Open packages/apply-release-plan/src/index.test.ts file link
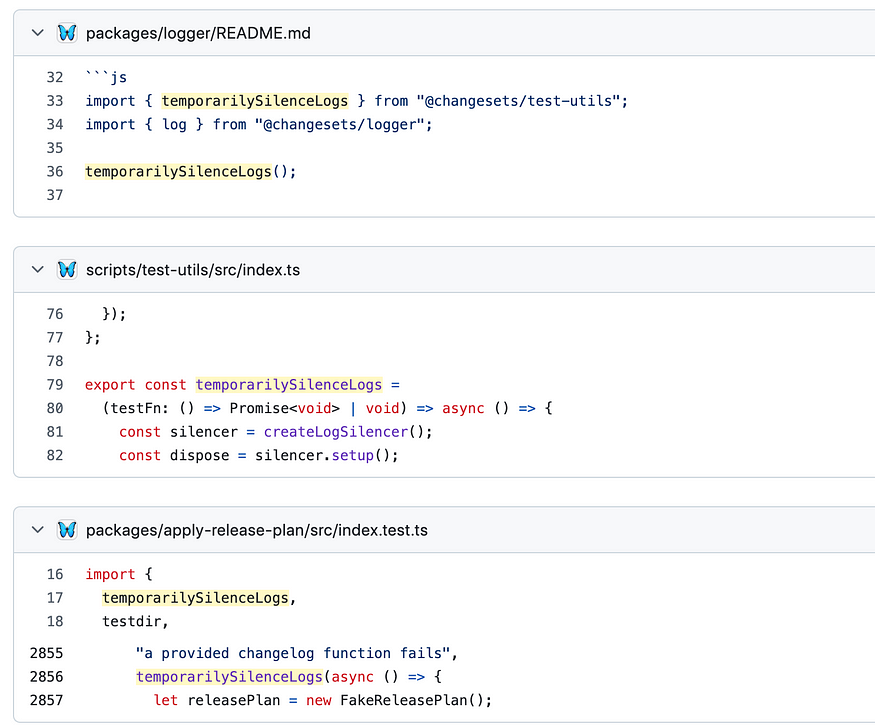875x725 pixels. click(x=257, y=530)
